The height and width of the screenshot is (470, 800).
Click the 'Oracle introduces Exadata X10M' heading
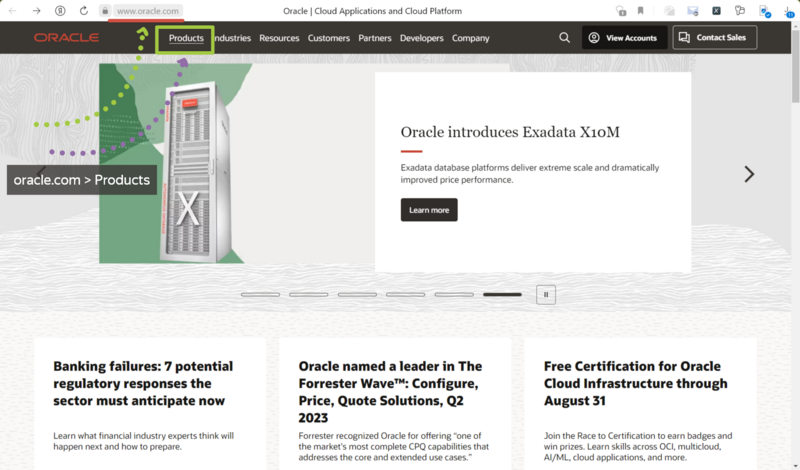pos(510,132)
